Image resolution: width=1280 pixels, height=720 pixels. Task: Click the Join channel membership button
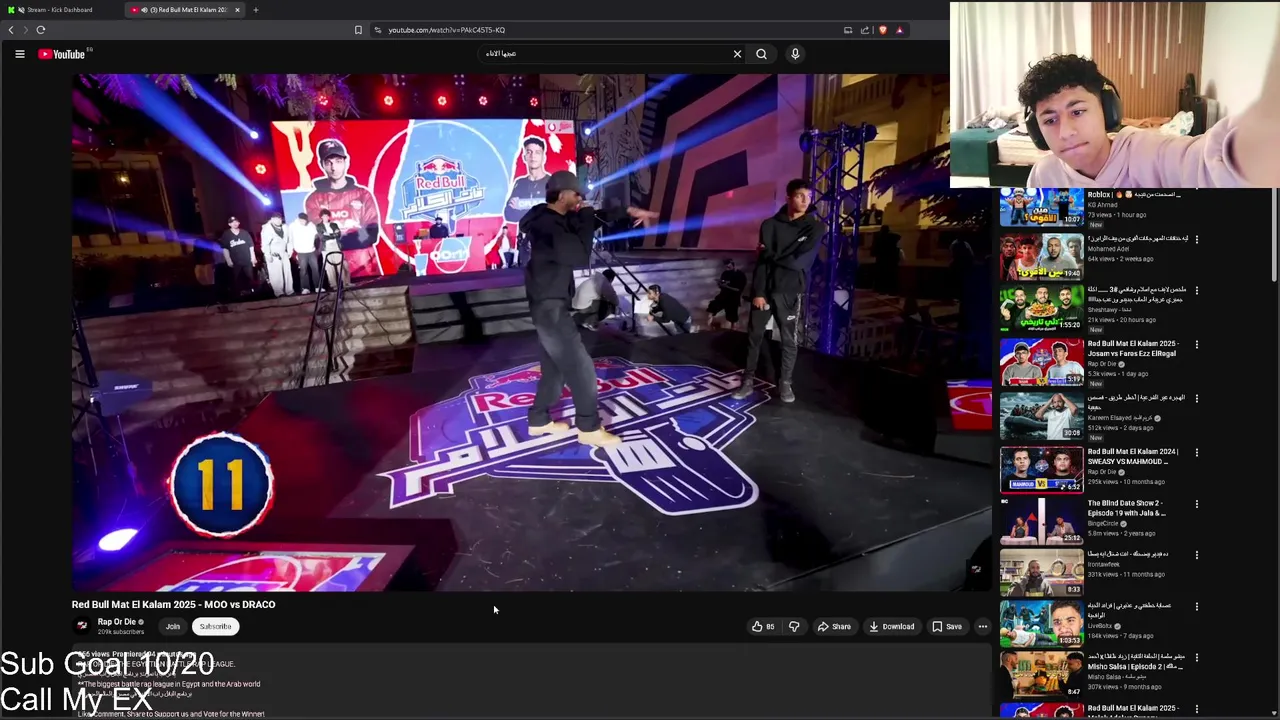[x=173, y=627]
